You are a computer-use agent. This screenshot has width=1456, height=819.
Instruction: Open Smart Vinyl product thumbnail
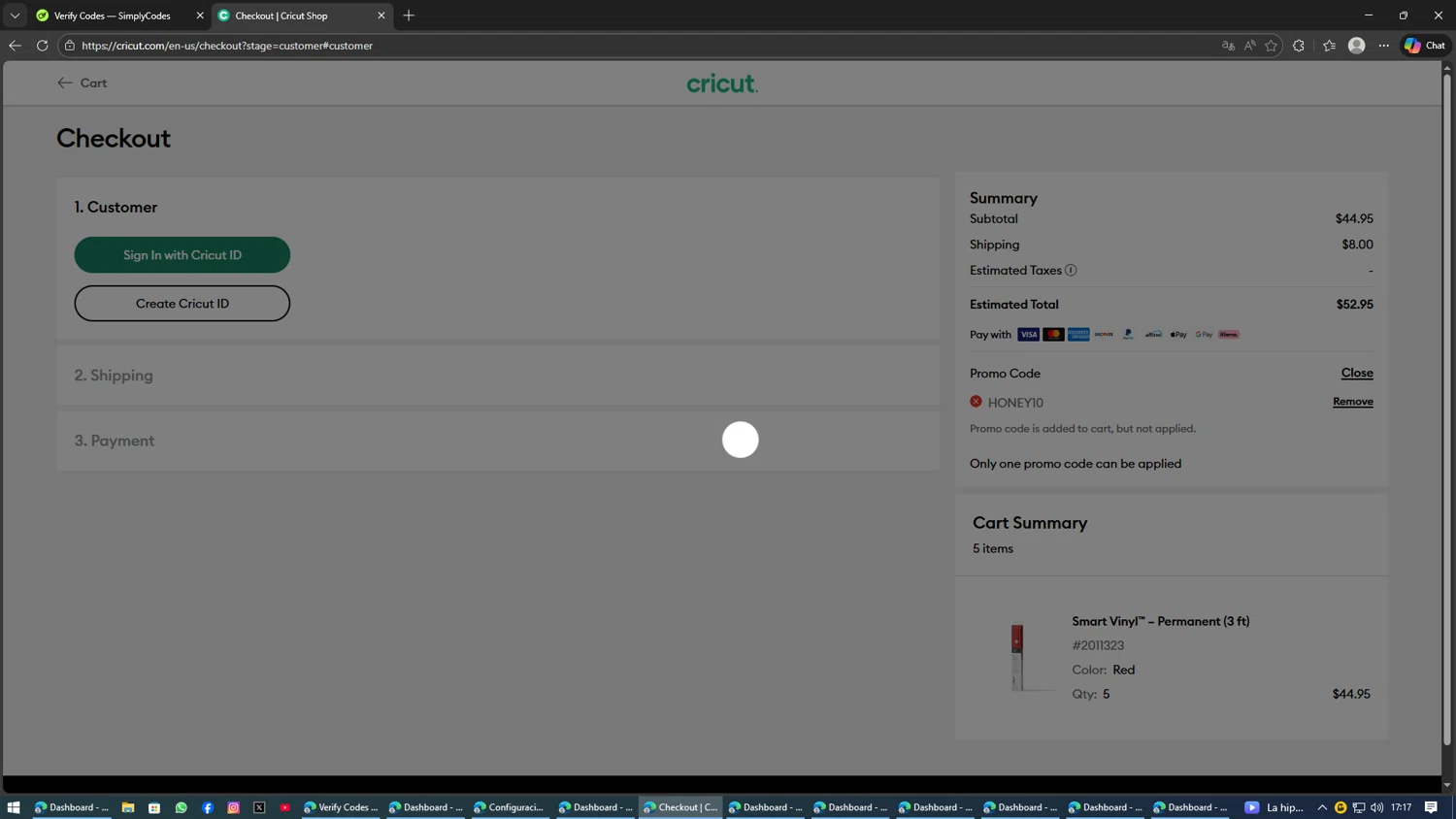point(1016,657)
